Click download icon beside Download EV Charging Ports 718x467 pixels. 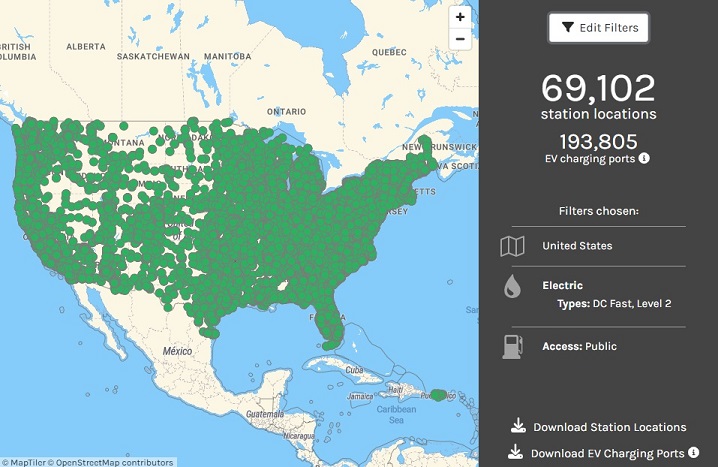coord(516,452)
